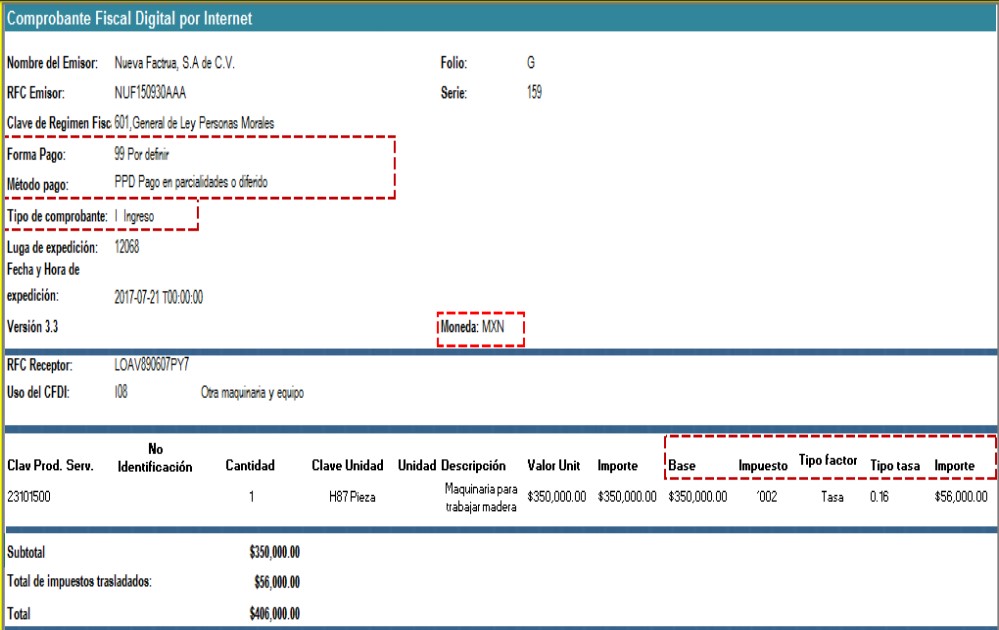Viewport: 999px width, 630px height.
Task: Select the emisor name 'Nueva Factrua, S.A de C.V.'
Action: click(x=175, y=63)
